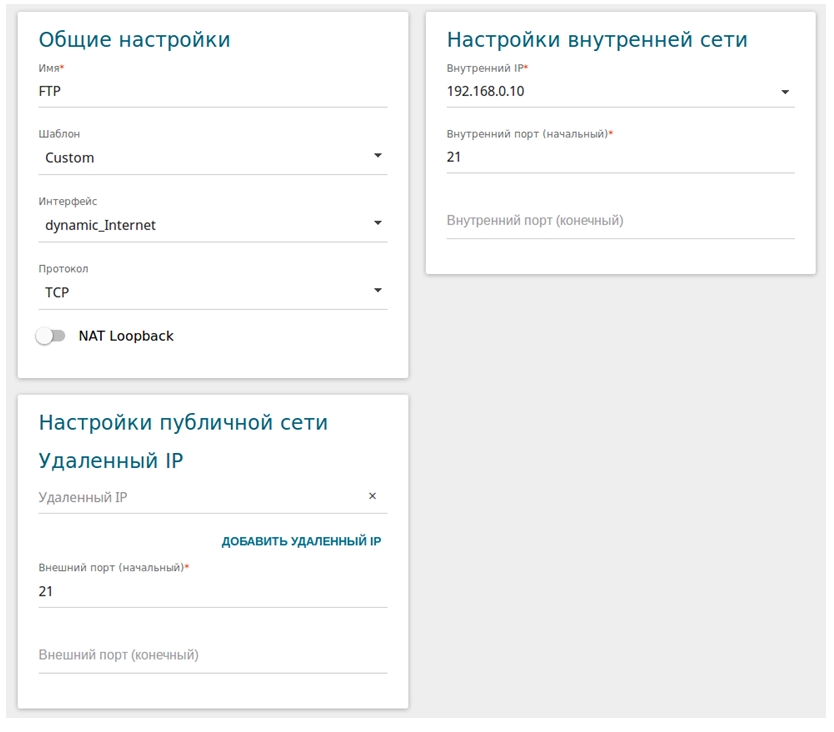Expand the interface list showing dynamic_Internet
The width and height of the screenshot is (834, 732).
click(x=200, y=226)
